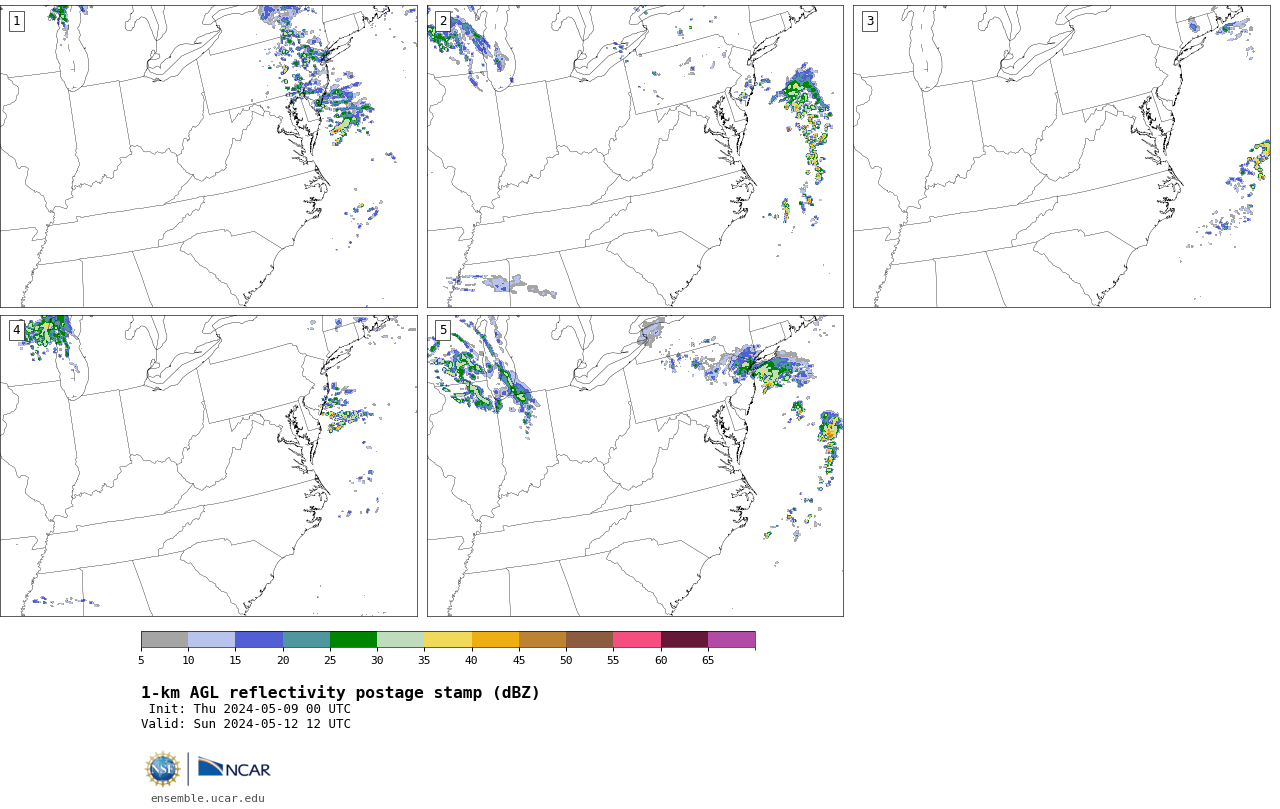Open ensemble member 4 reflectivity map
This screenshot has width=1280, height=809.
(208, 466)
